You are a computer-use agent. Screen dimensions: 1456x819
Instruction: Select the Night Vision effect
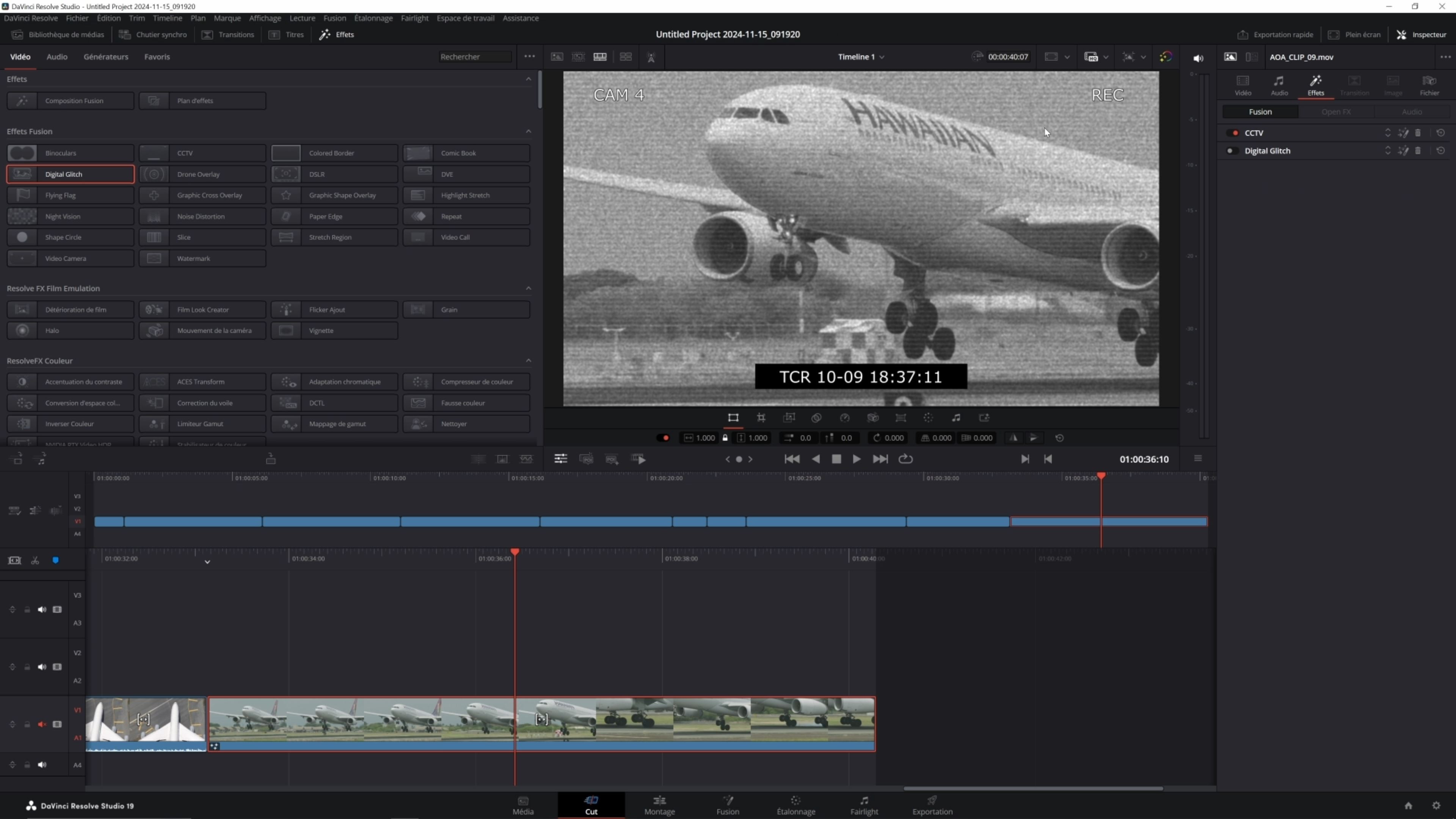(70, 217)
